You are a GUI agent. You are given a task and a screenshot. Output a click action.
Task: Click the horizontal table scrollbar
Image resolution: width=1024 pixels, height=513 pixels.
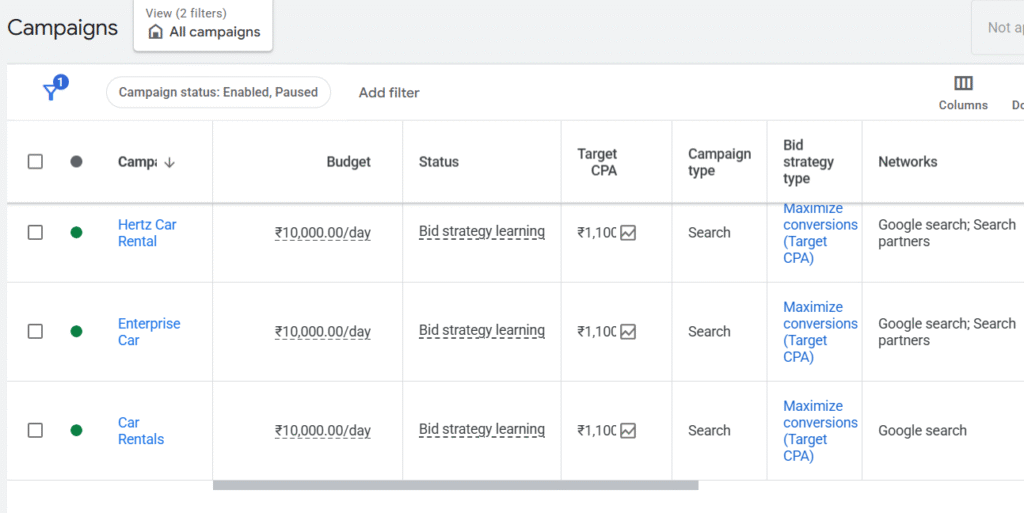(x=455, y=485)
